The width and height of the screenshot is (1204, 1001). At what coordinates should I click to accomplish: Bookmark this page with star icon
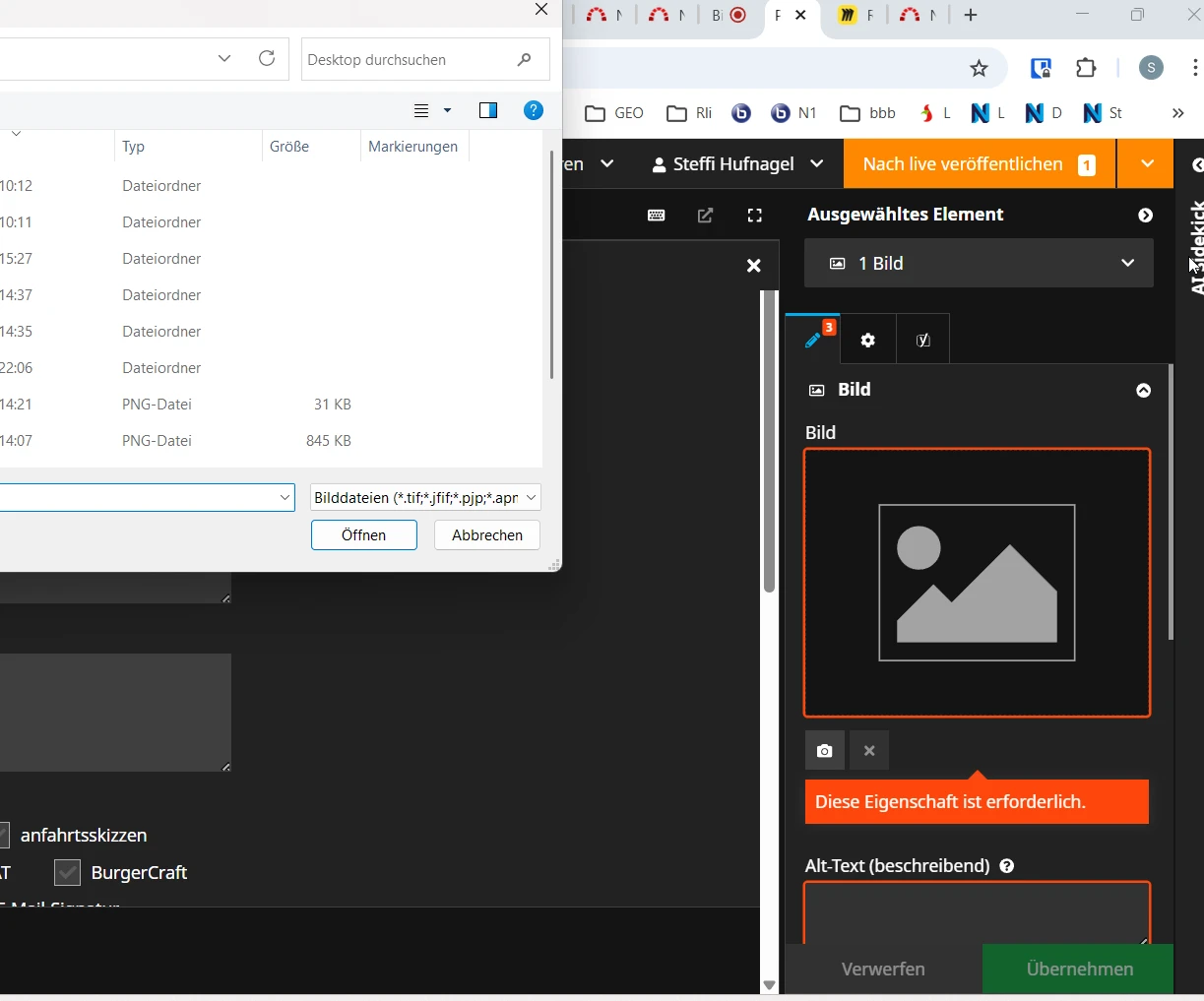click(x=979, y=68)
